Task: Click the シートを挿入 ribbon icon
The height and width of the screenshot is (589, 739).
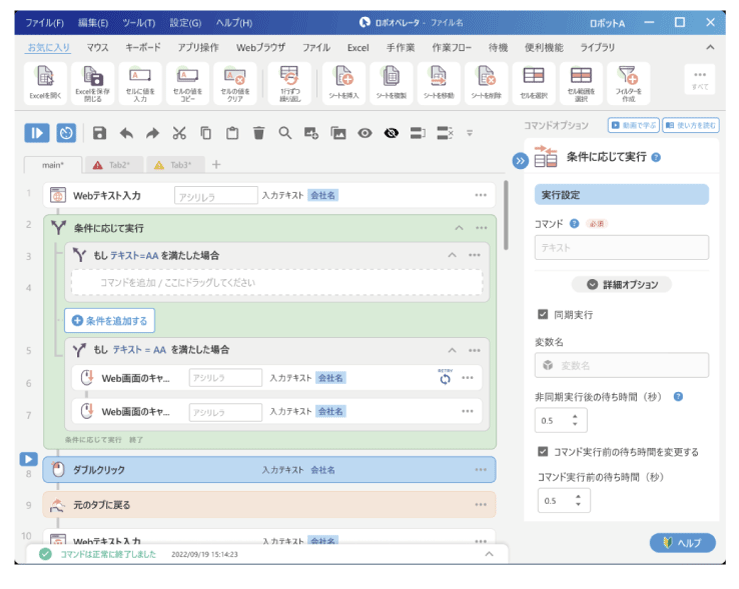Action: point(344,83)
